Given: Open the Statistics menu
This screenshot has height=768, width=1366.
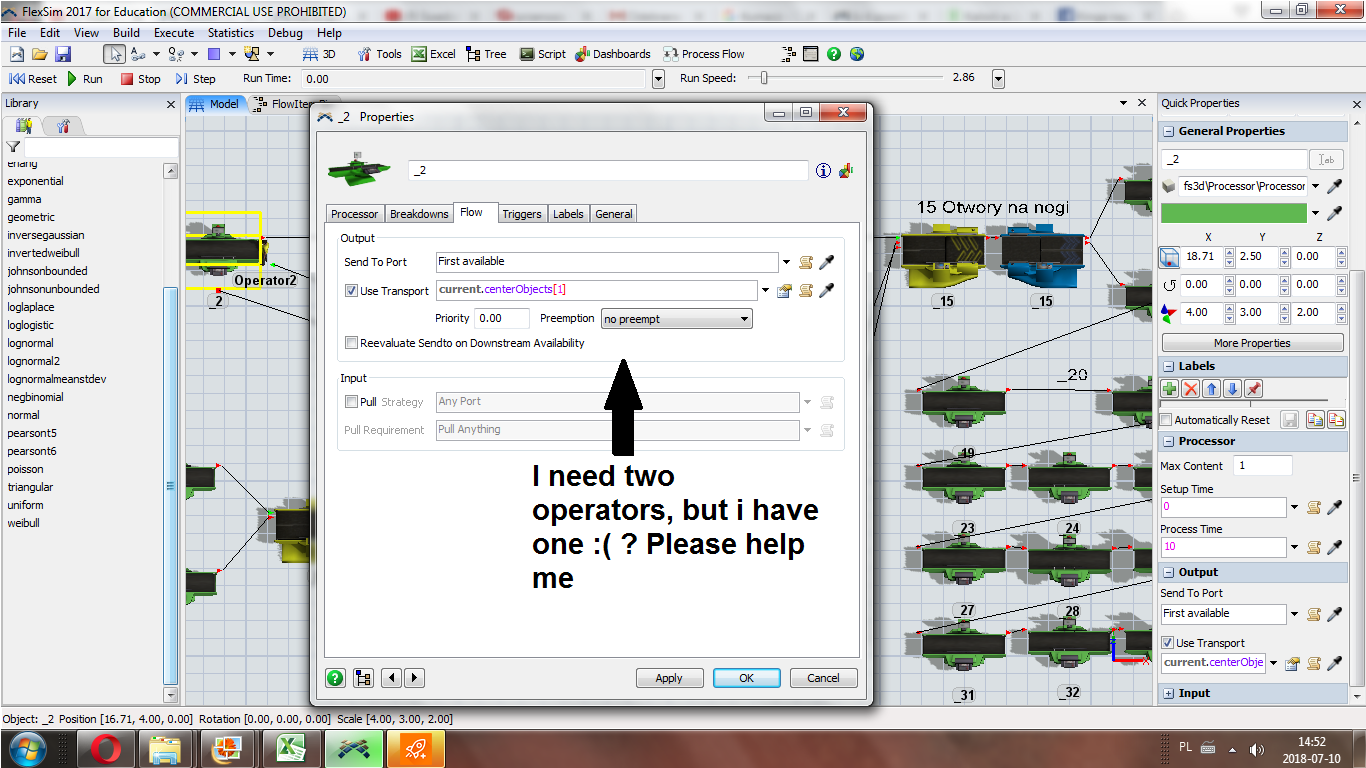Looking at the screenshot, I should (x=230, y=33).
